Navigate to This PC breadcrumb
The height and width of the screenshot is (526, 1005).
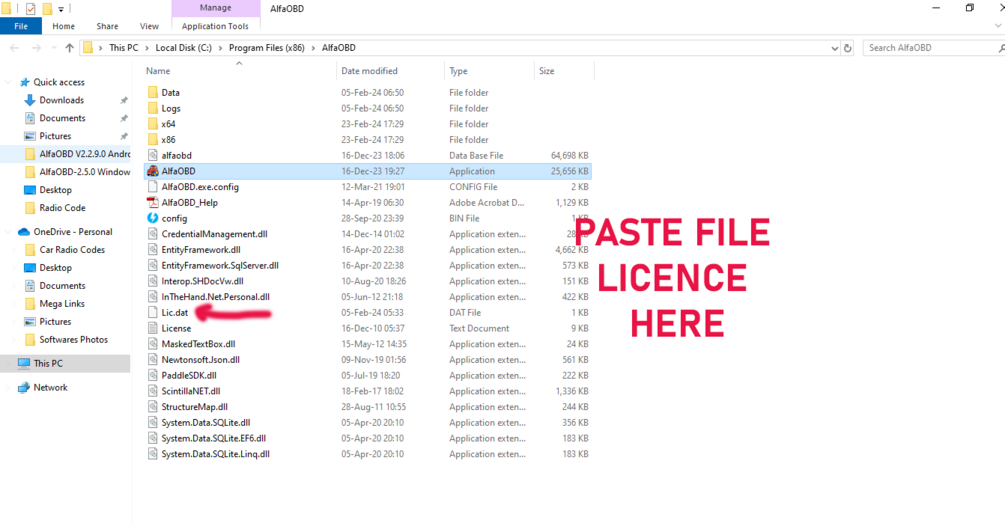tap(124, 48)
